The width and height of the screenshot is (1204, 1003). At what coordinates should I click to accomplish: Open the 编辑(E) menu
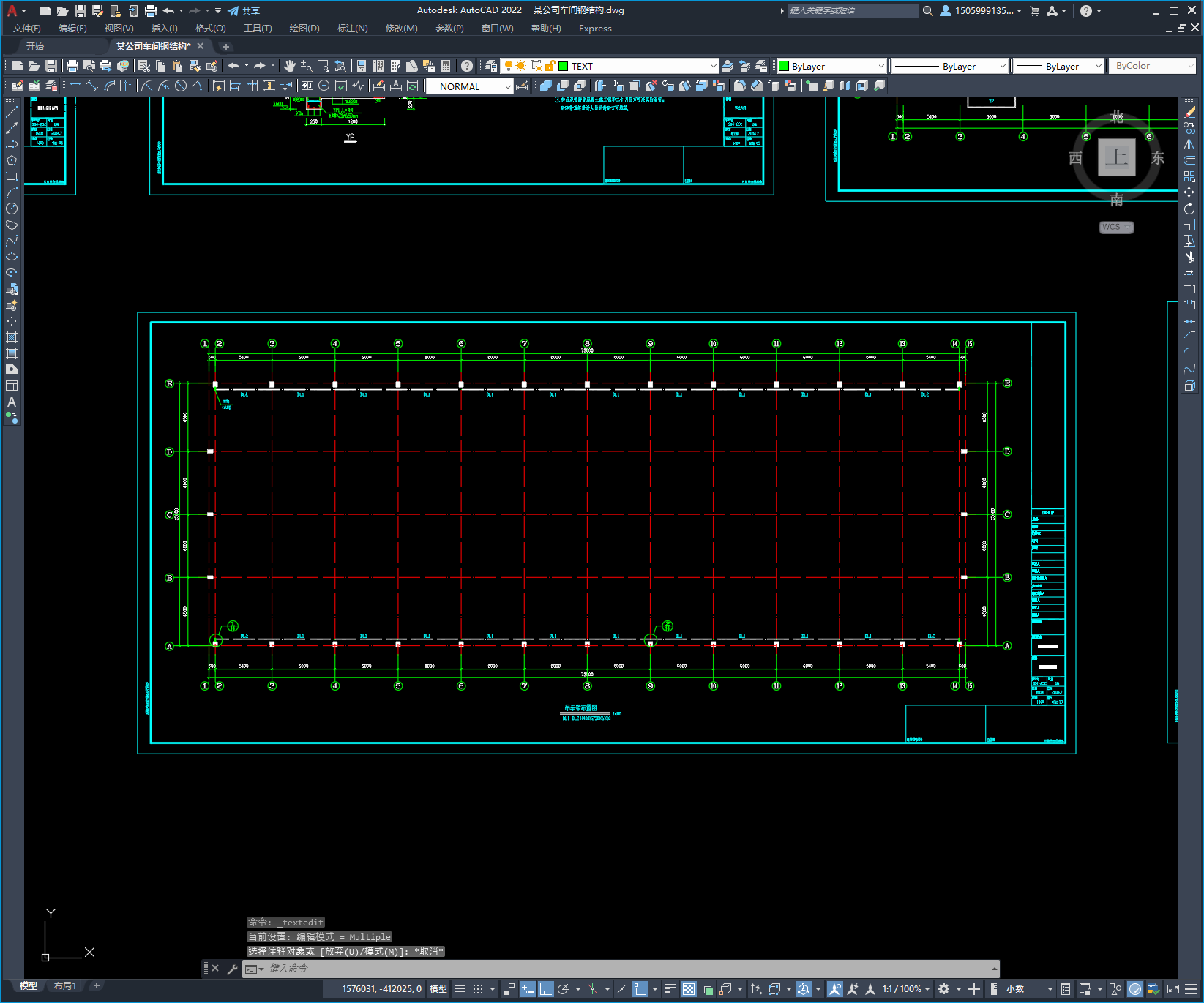click(72, 29)
